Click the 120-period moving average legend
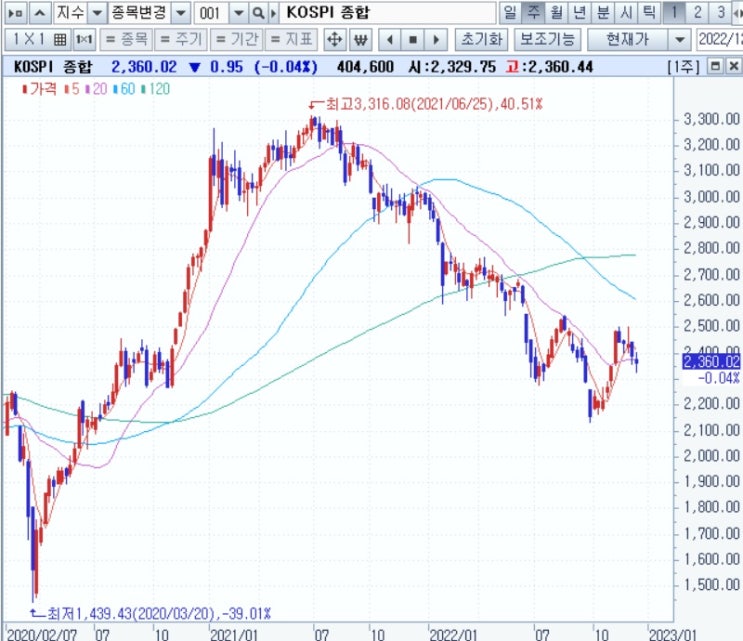The width and height of the screenshot is (743, 641). [155, 89]
